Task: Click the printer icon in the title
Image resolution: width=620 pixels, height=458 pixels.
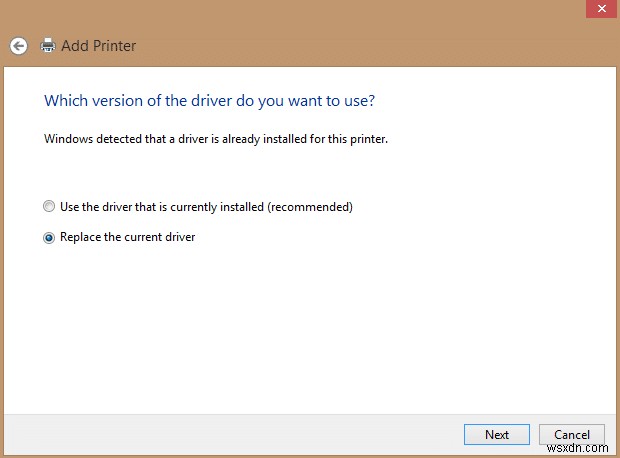Action: pyautogui.click(x=47, y=45)
